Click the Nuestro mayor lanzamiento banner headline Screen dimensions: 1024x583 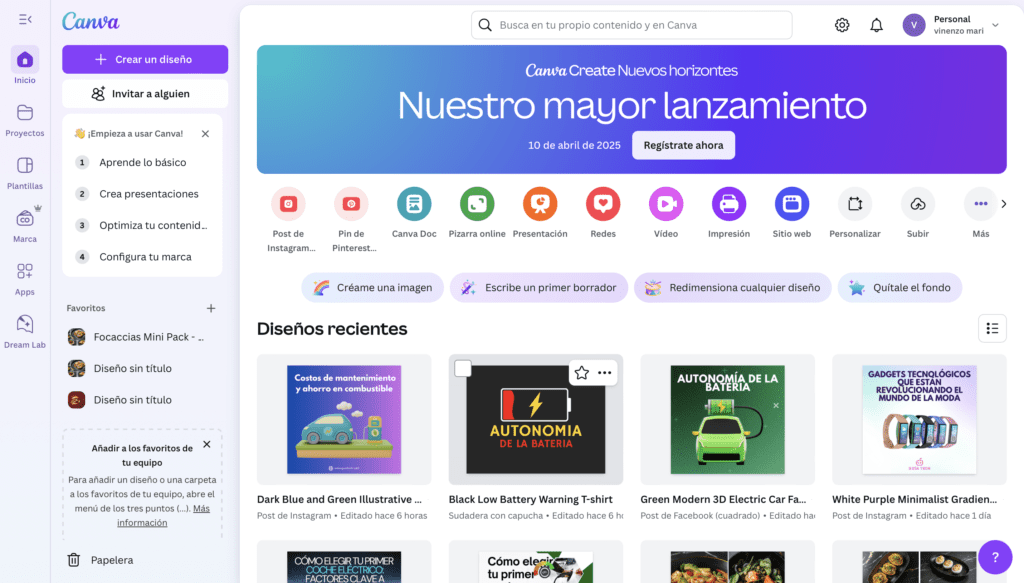tap(632, 105)
